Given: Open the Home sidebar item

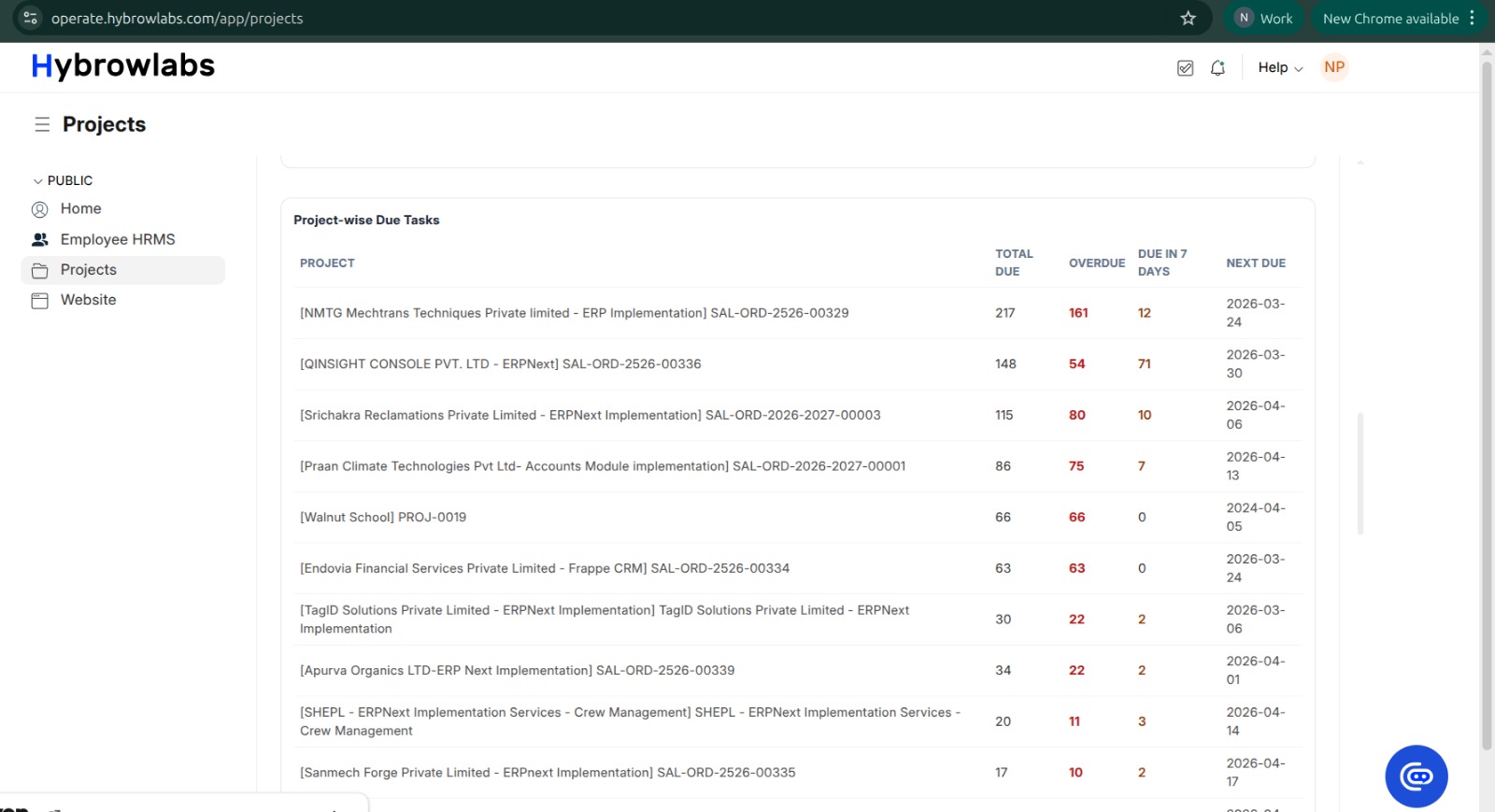Looking at the screenshot, I should click(122, 209).
